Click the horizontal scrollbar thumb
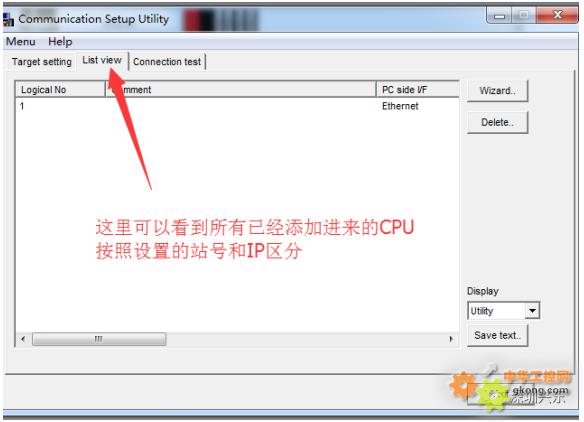Image resolution: width=584 pixels, height=422 pixels. coord(99,339)
